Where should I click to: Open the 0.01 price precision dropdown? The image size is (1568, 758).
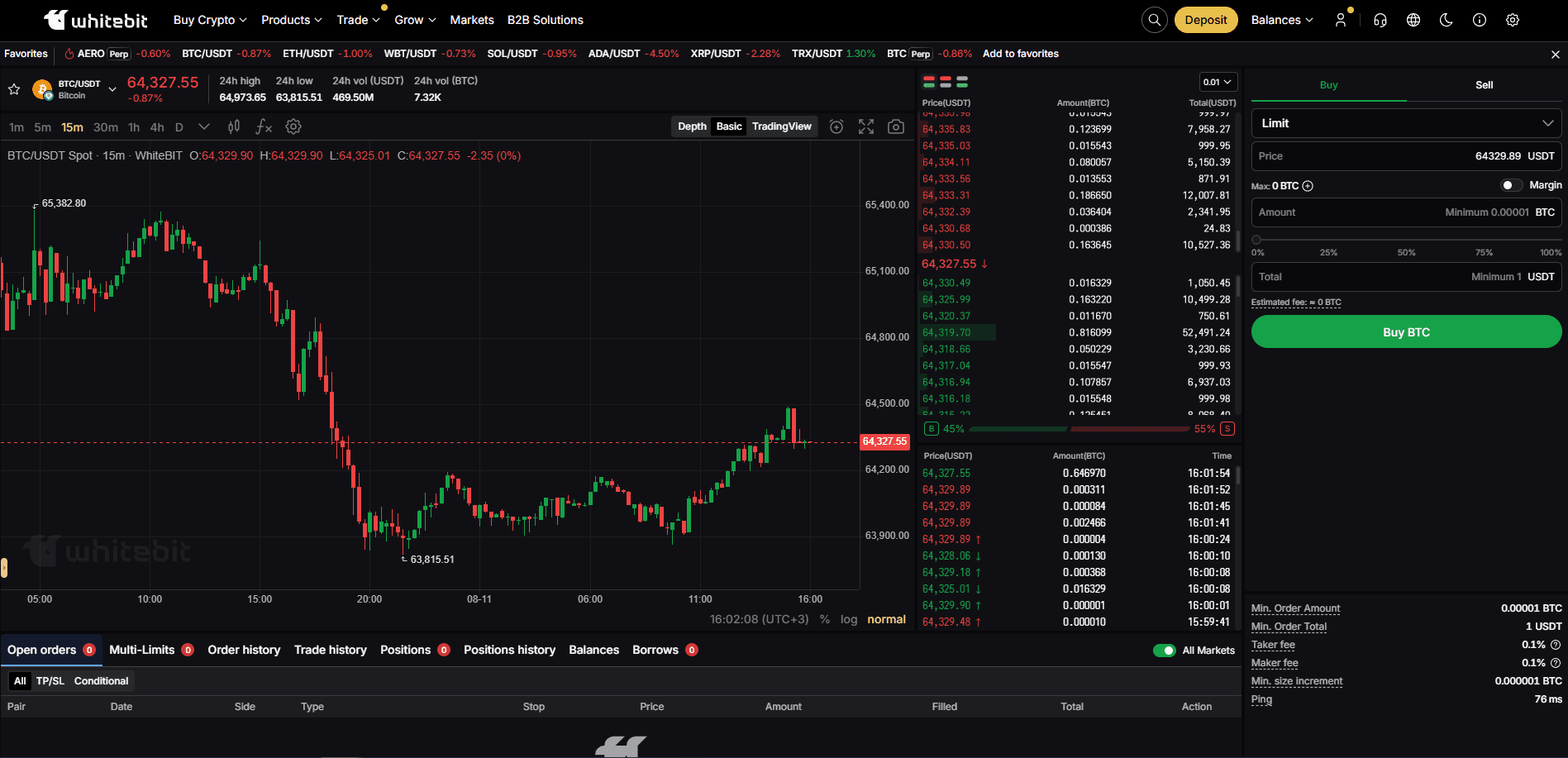pos(1218,82)
